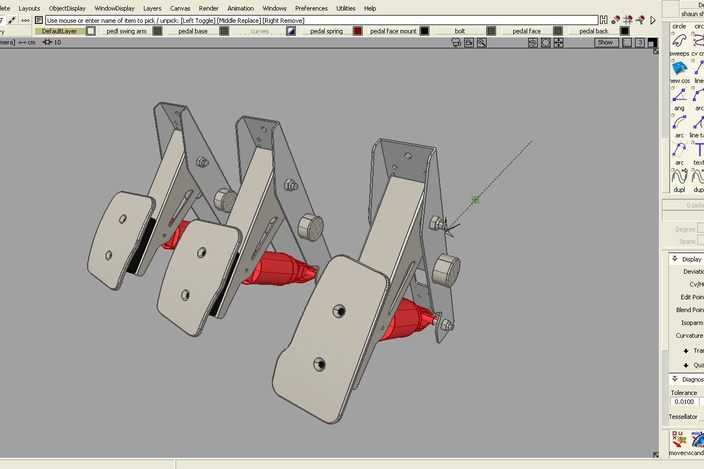
Task: Open the Canvas menu
Action: click(180, 9)
